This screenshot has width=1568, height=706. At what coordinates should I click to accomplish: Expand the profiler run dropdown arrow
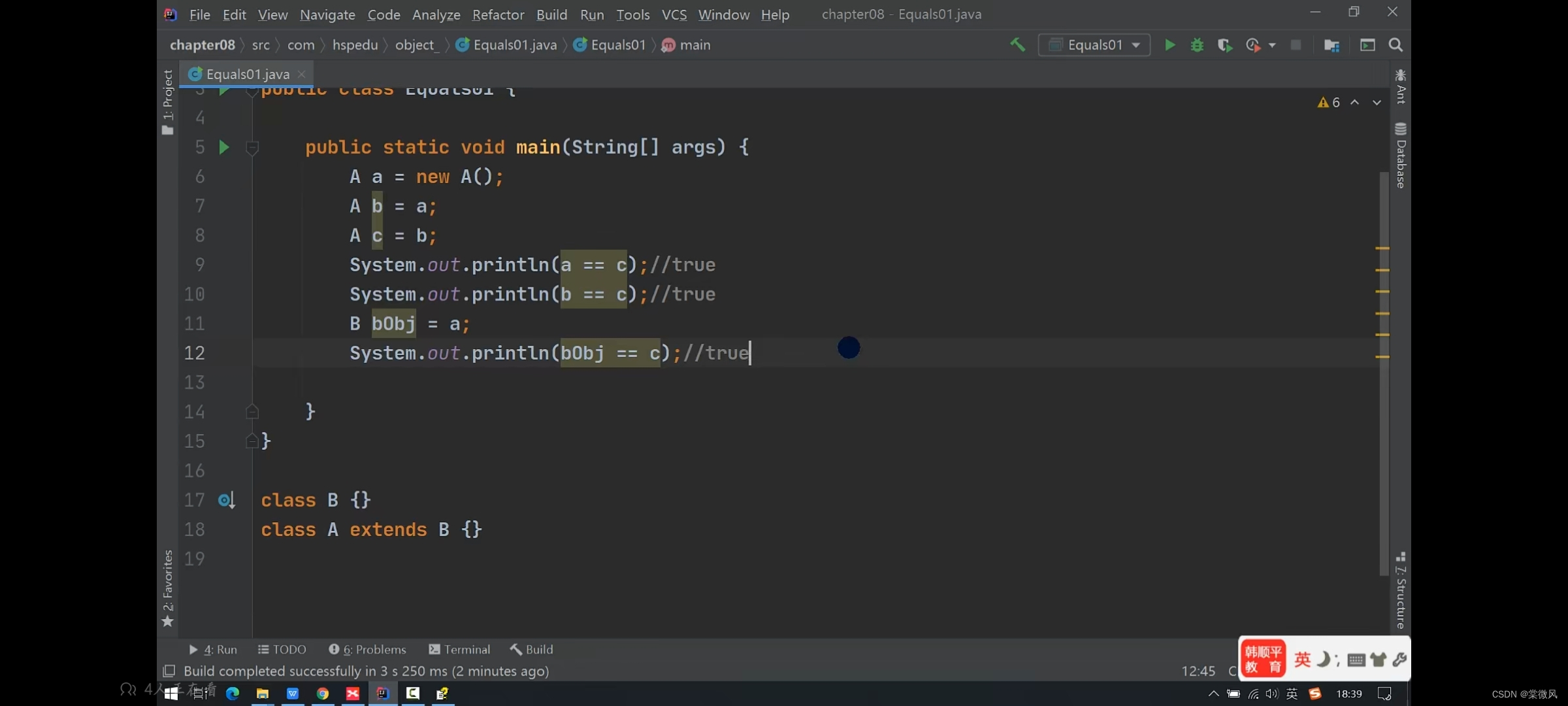click(1272, 45)
